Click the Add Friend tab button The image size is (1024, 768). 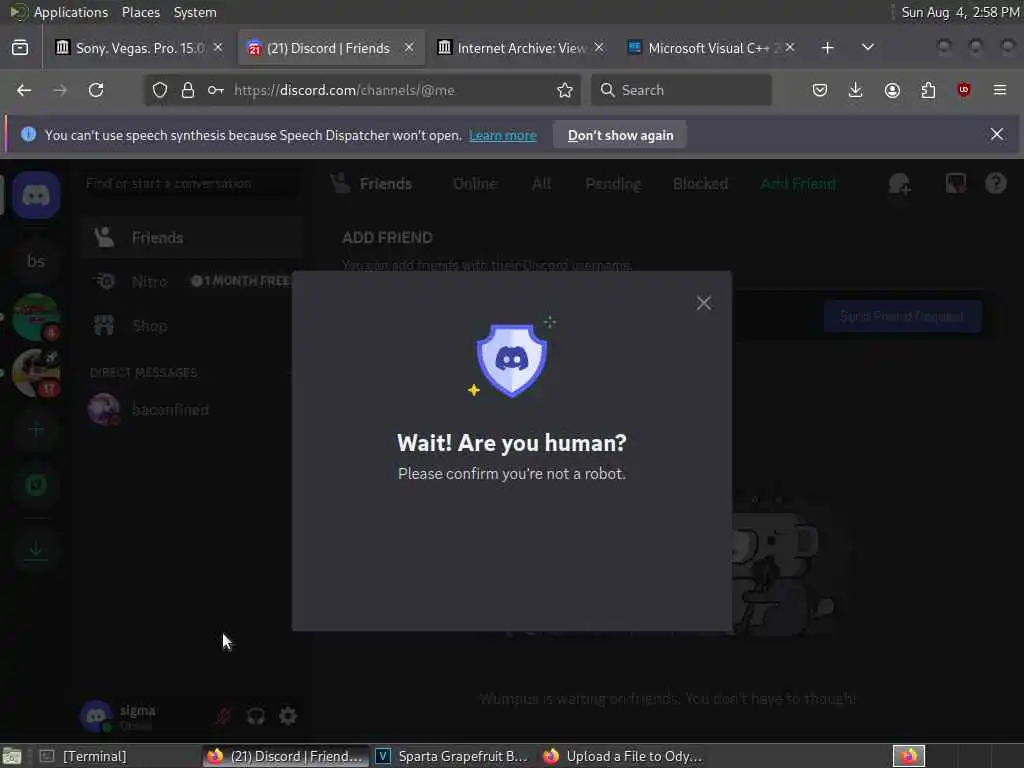798,184
